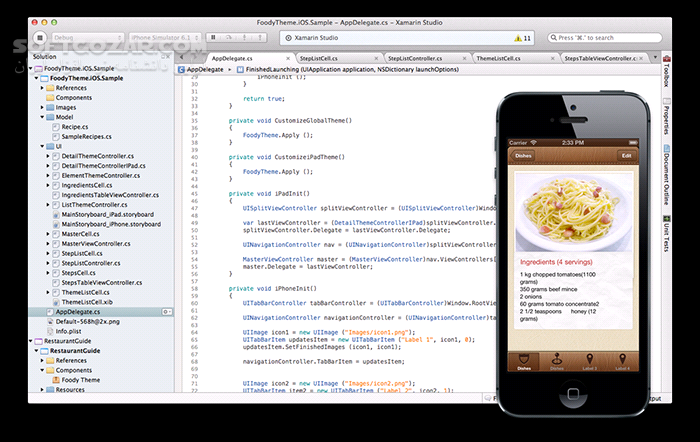The width and height of the screenshot is (700, 442).
Task: Collapse the FoodyTheme.iOS.Sample solution node
Action: 30,68
